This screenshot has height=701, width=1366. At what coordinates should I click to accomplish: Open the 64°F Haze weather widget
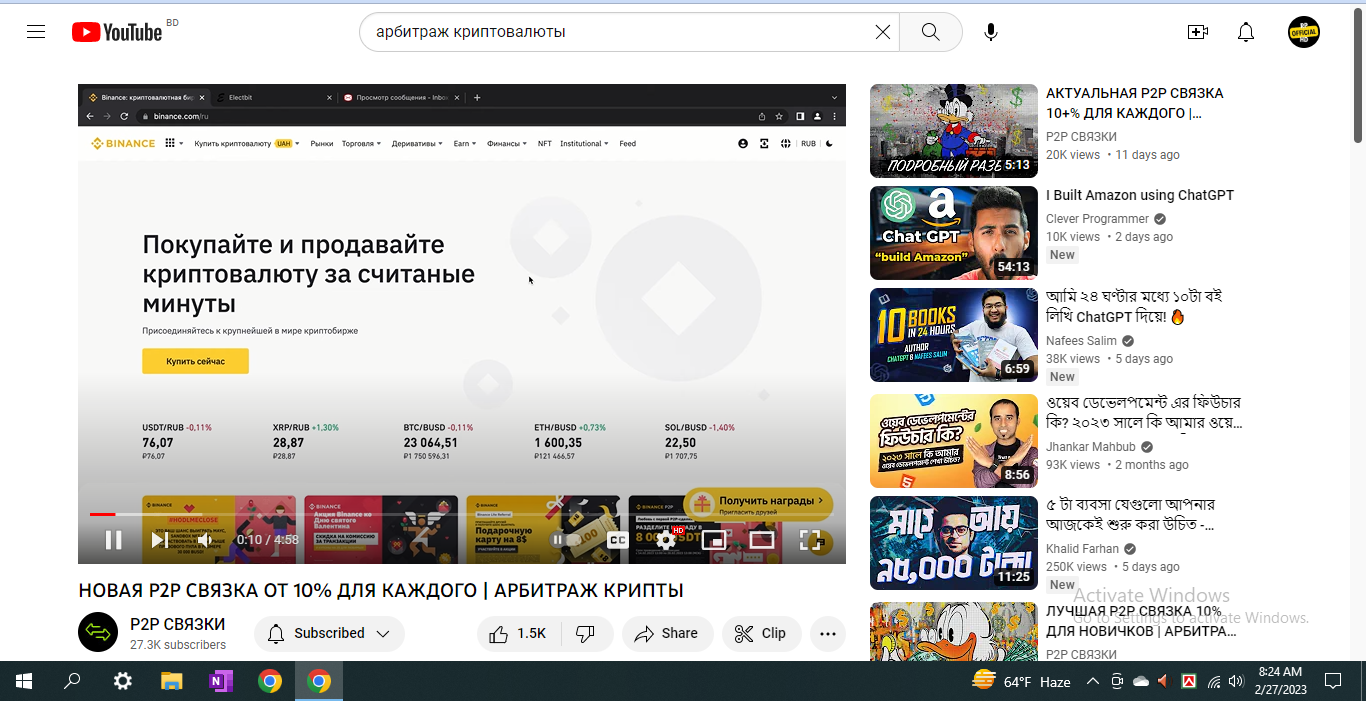pyautogui.click(x=1022, y=681)
